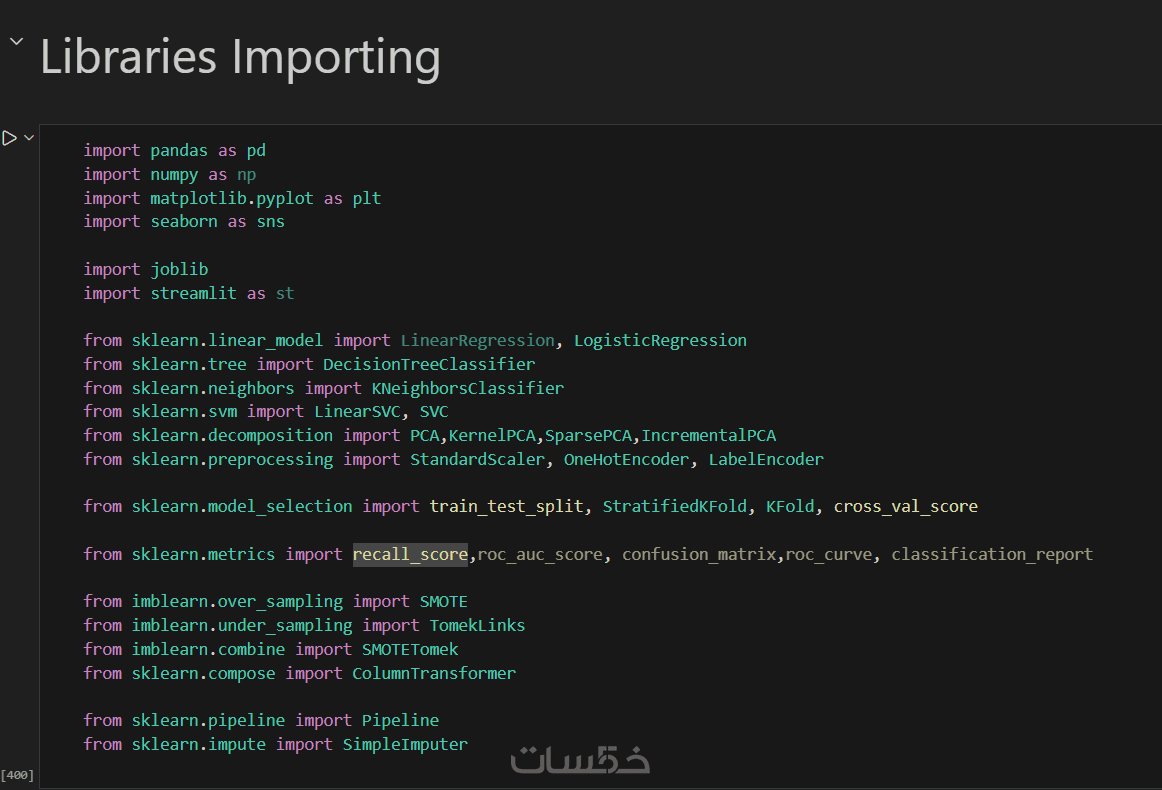Place cursor on the streamlit import line
The height and width of the screenshot is (790, 1162).
point(189,293)
